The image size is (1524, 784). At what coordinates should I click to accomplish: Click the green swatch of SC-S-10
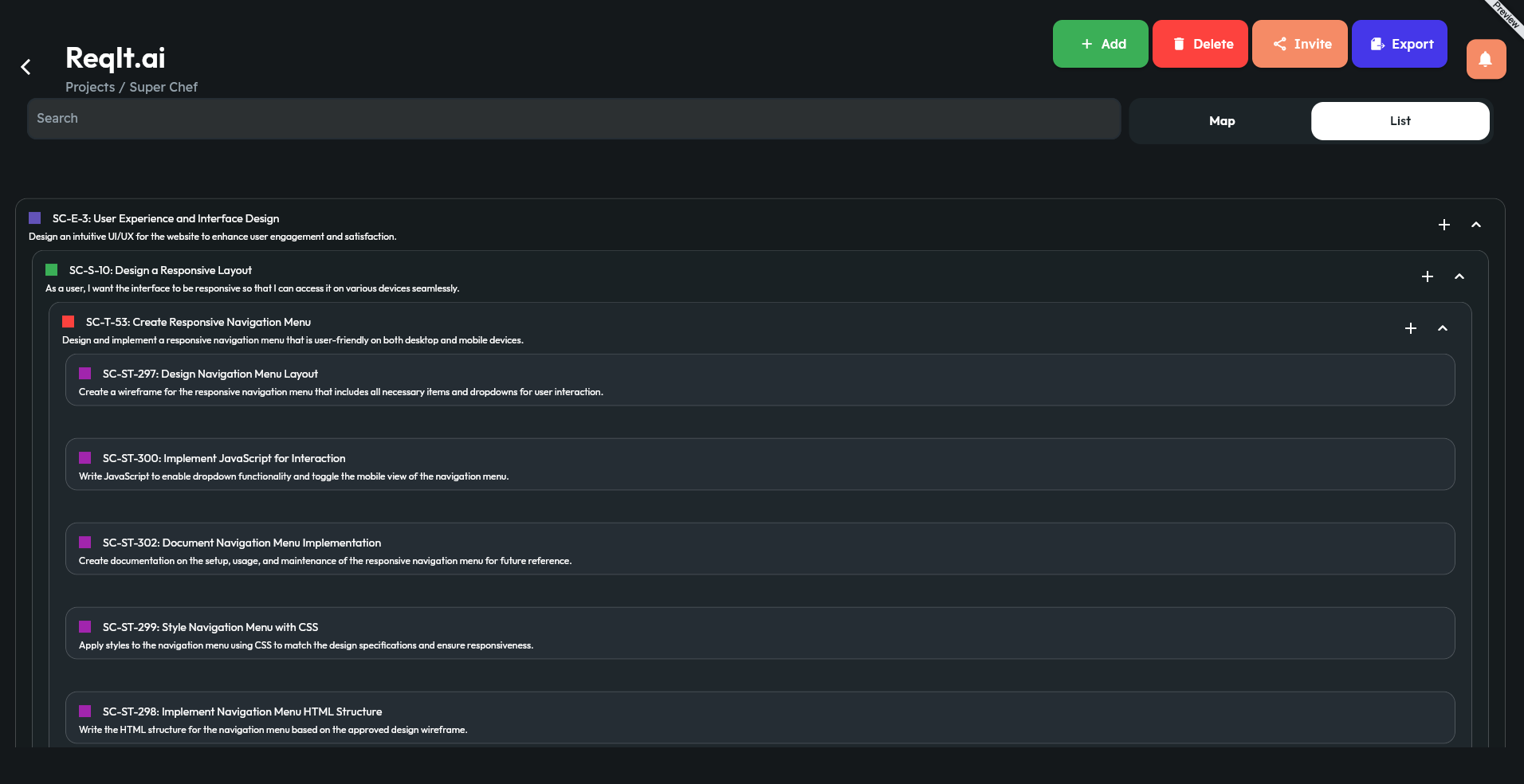51,269
